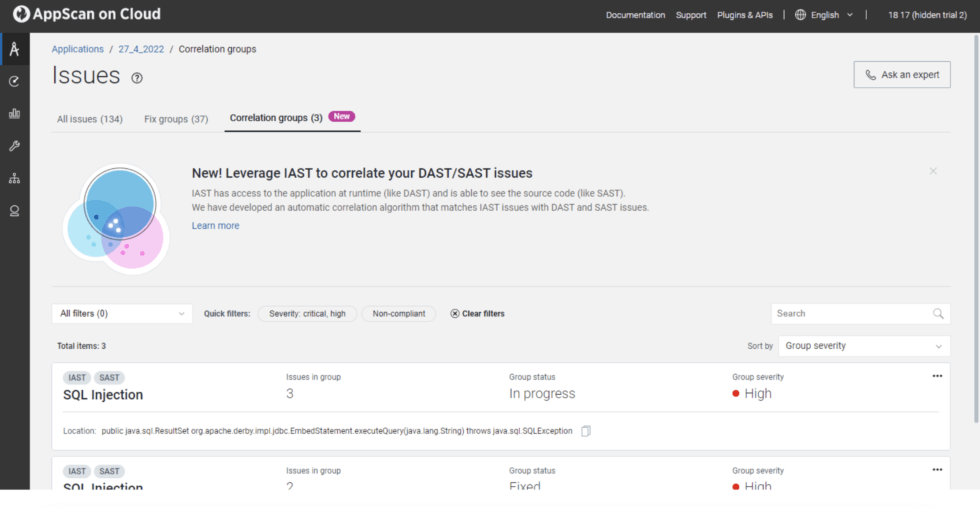Dismiss the IAST correlation banner
980x507 pixels.
(933, 171)
